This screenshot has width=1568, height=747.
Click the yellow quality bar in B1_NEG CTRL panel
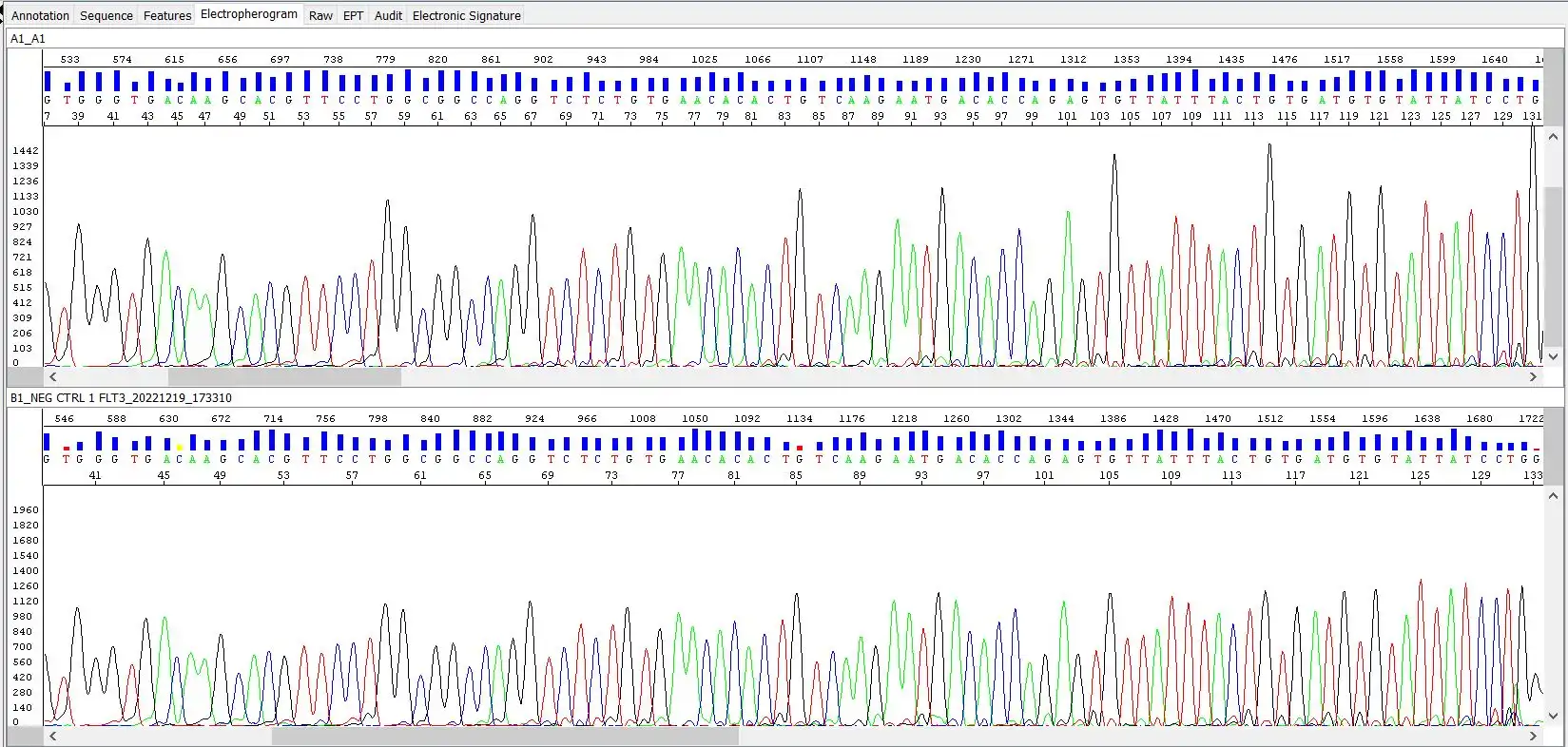pos(179,447)
